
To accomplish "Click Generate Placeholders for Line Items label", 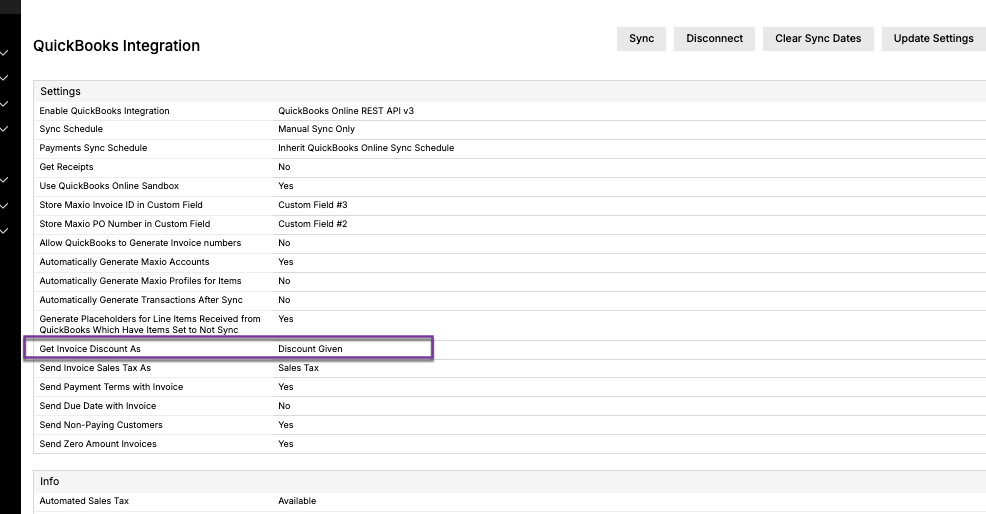I will tap(150, 324).
